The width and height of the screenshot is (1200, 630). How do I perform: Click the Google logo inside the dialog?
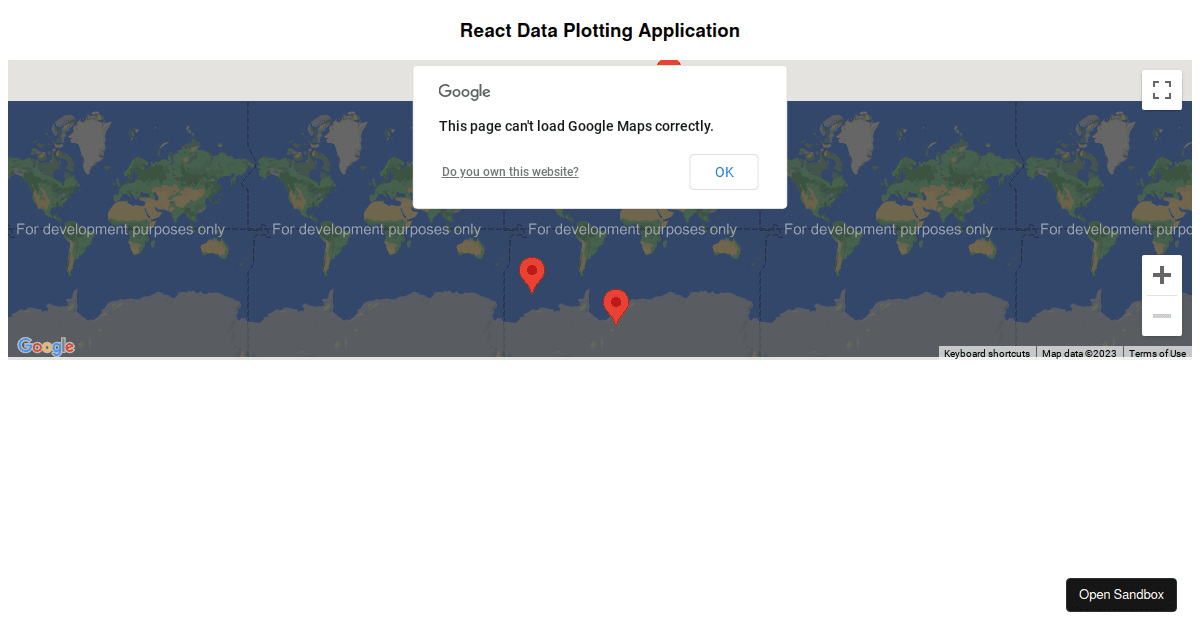click(x=463, y=91)
